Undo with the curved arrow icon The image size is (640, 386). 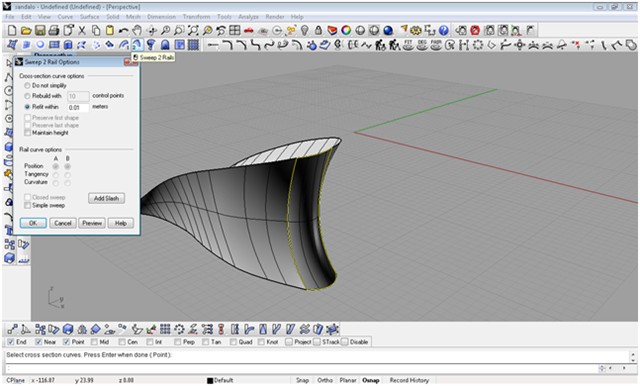[123, 30]
